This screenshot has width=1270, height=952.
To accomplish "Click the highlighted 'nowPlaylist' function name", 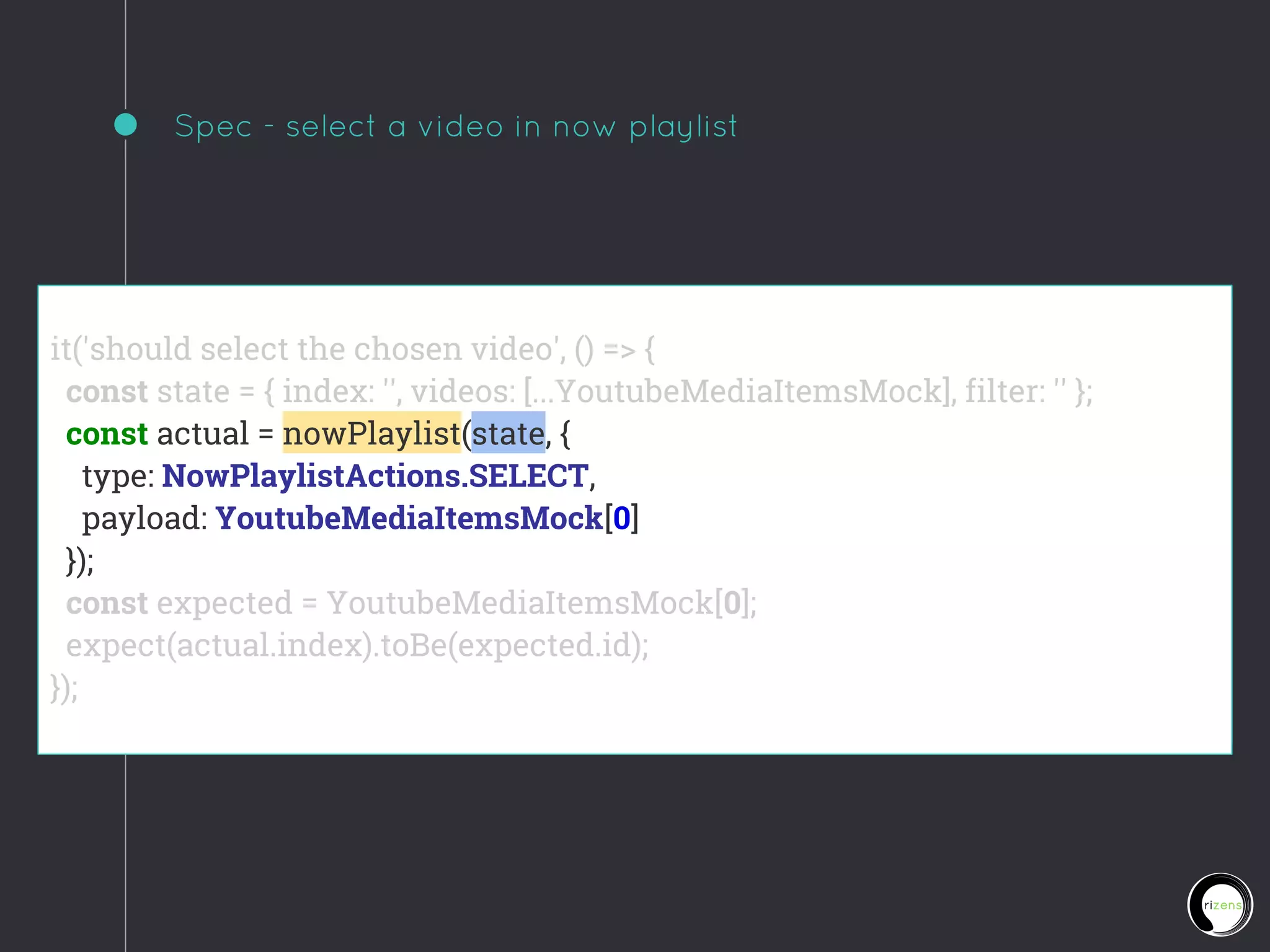I will click(x=372, y=433).
